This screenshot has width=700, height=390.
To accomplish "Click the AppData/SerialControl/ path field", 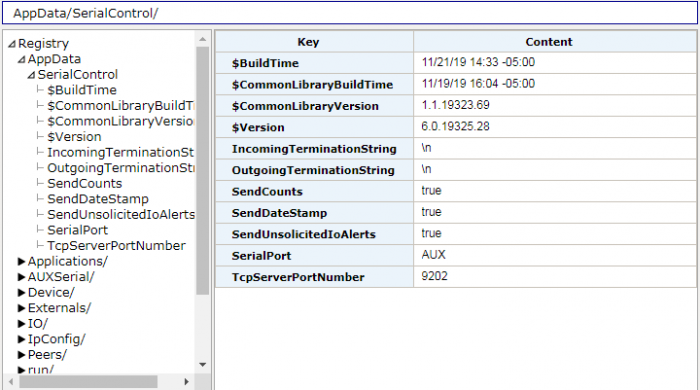I will (x=350, y=13).
